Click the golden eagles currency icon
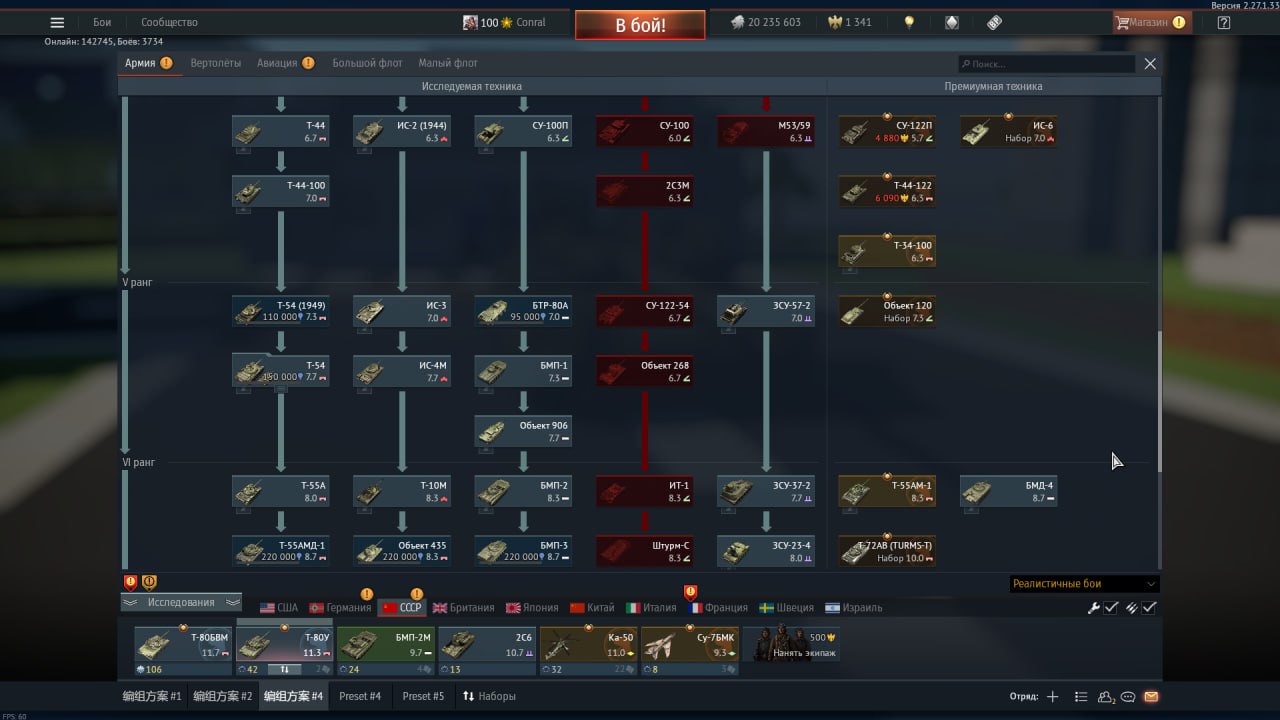 835,22
